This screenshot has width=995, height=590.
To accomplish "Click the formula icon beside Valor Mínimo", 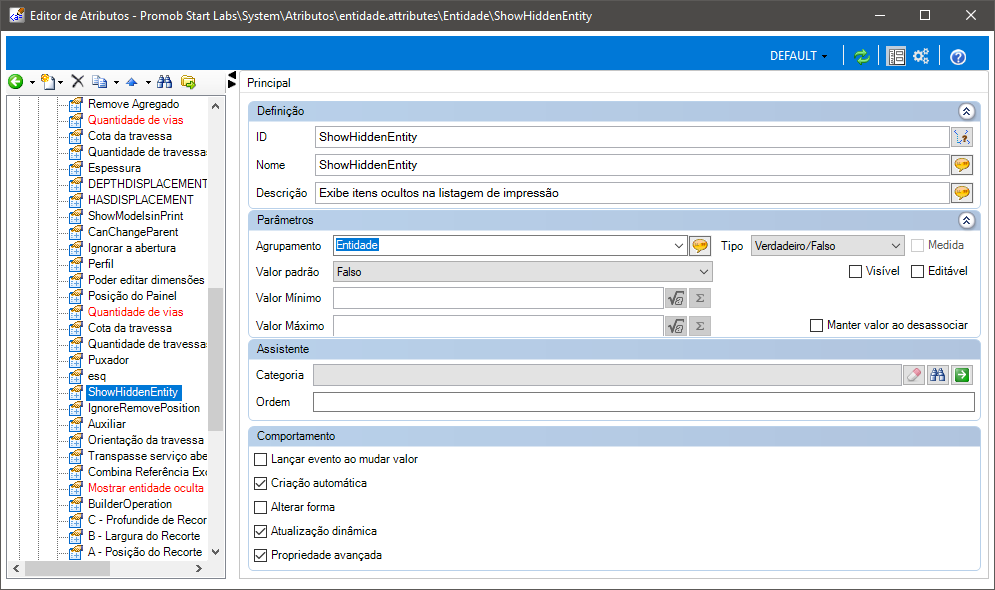I will 676,298.
